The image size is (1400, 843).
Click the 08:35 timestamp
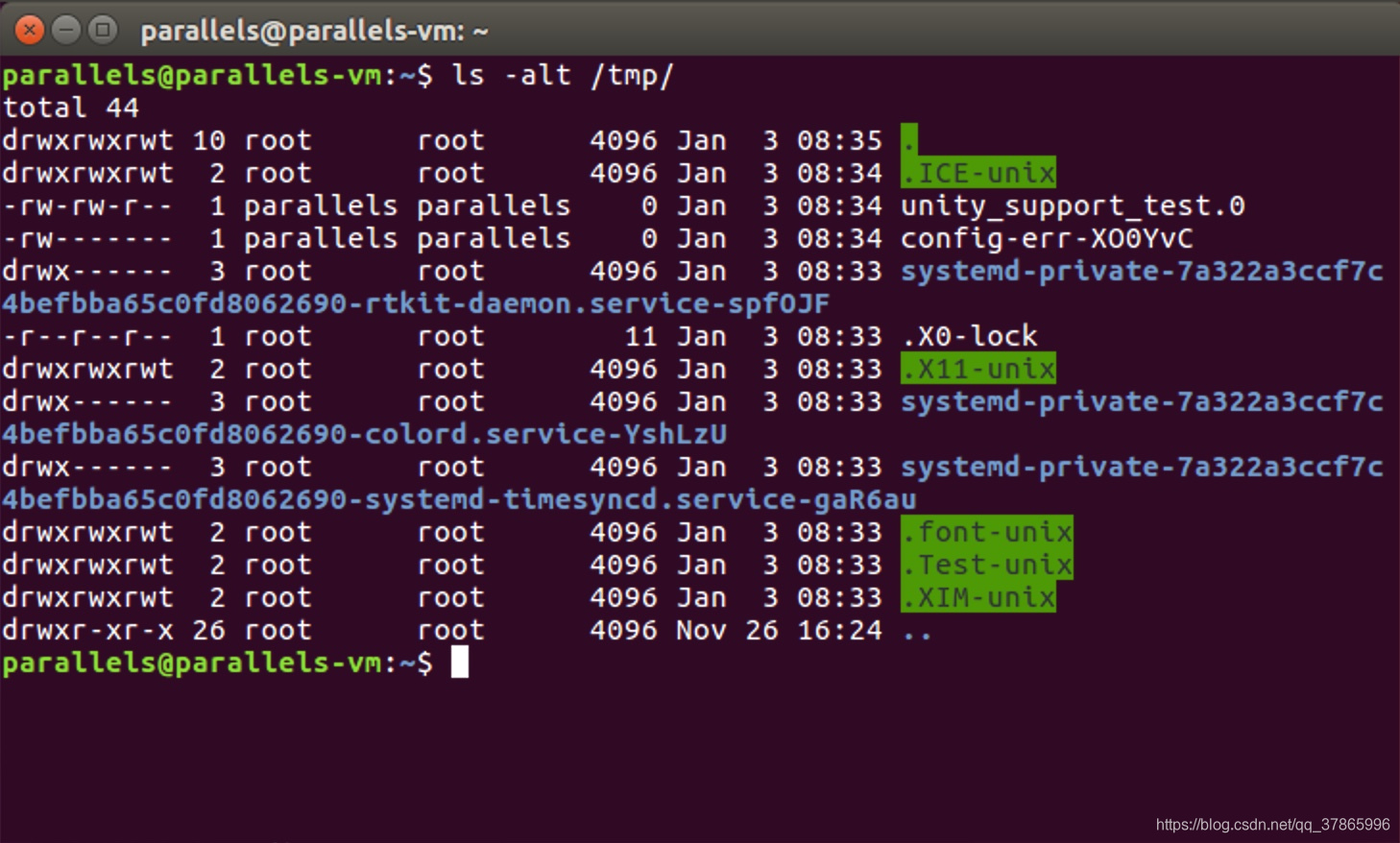coord(839,140)
